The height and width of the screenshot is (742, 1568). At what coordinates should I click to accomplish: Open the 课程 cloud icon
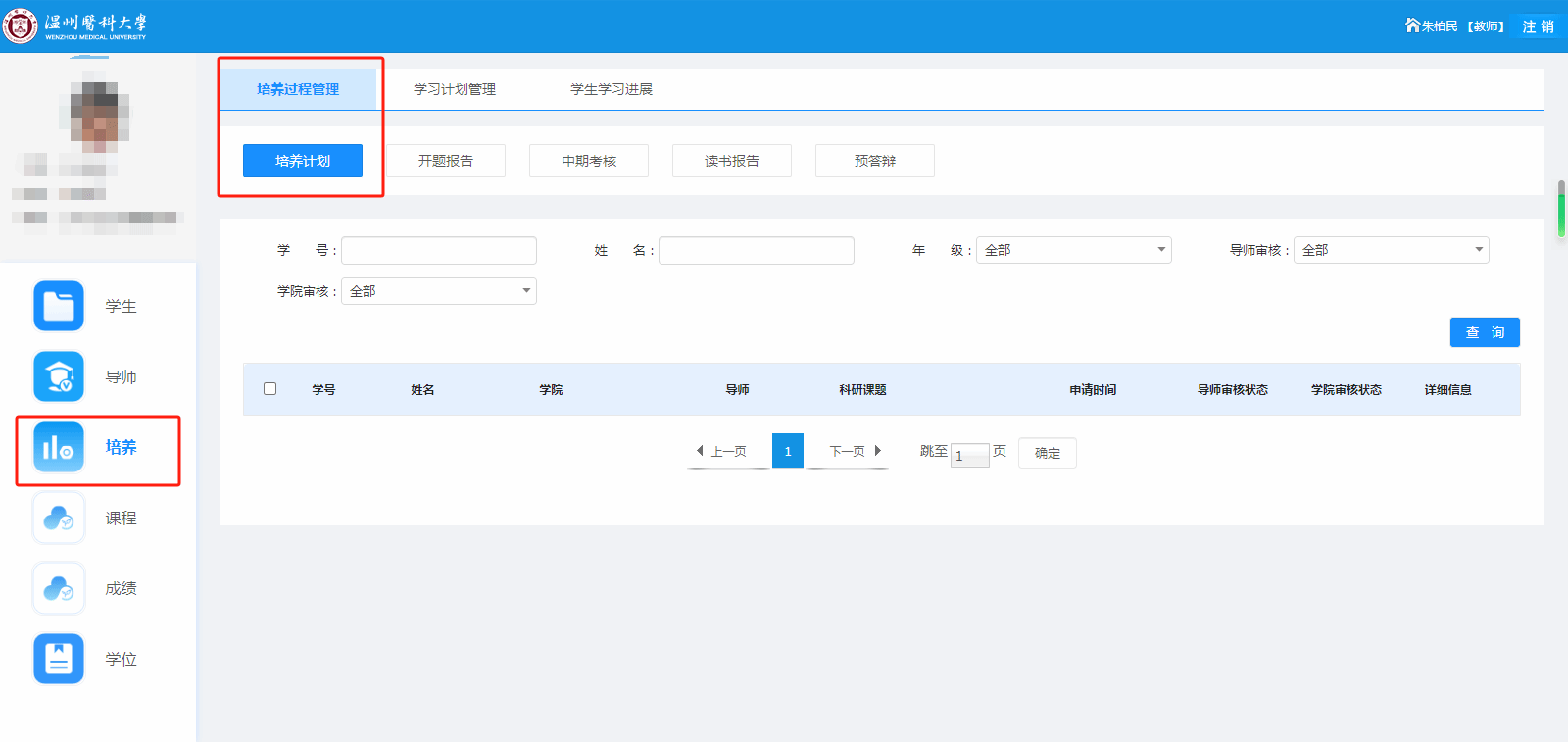pyautogui.click(x=59, y=518)
